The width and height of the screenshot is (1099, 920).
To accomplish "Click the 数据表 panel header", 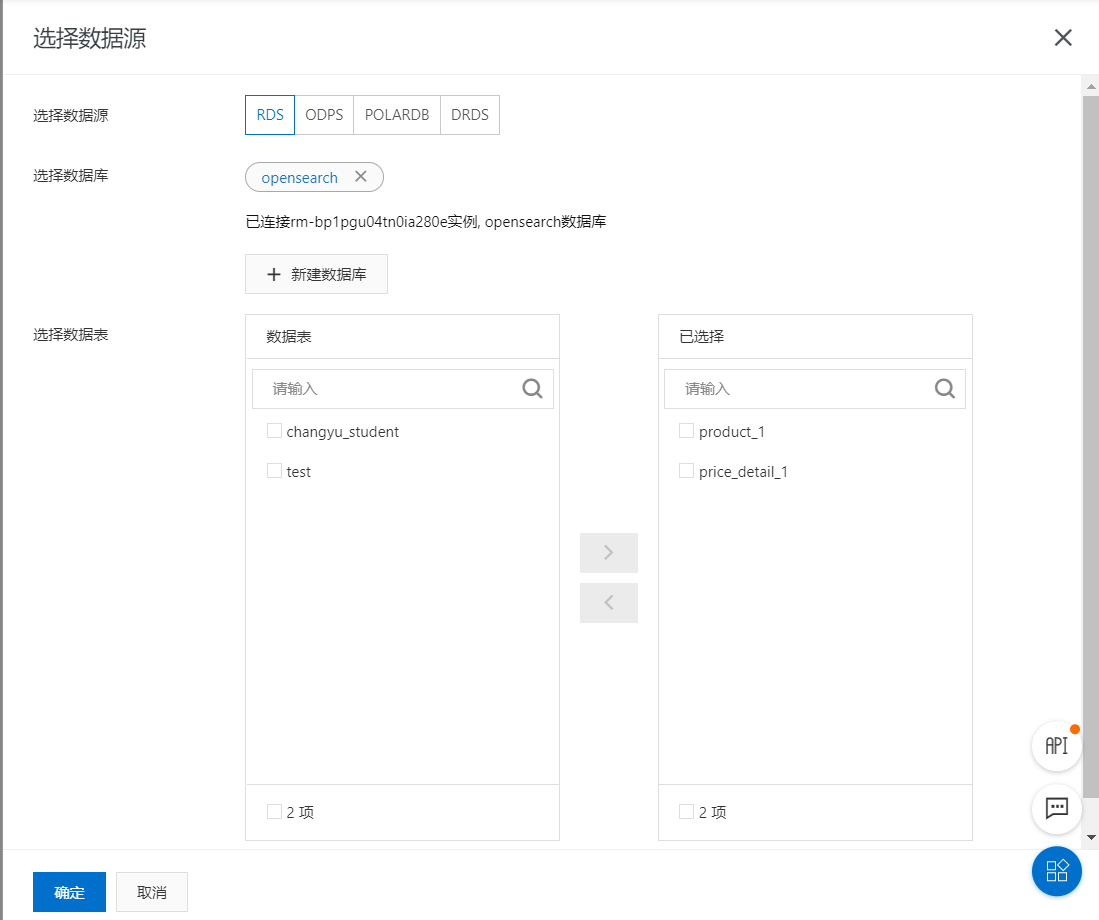I will click(x=402, y=336).
